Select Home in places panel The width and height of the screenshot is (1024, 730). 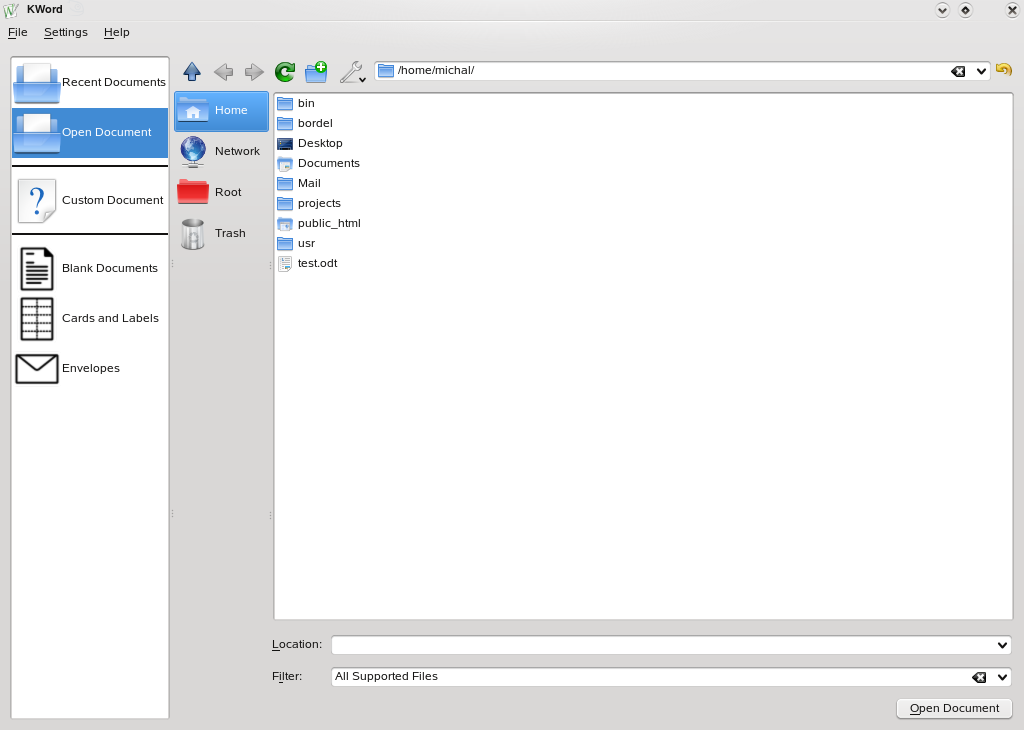[221, 110]
